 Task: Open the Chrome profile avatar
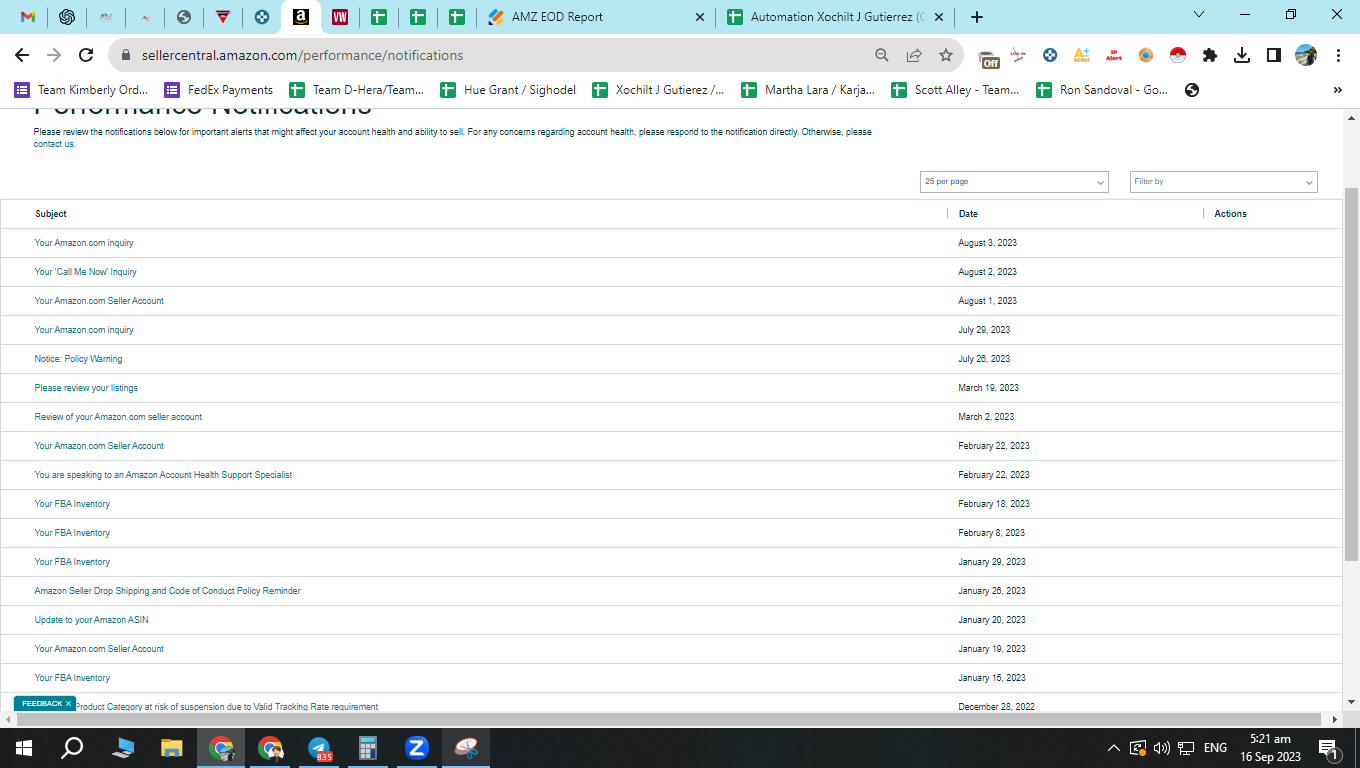[x=1306, y=55]
